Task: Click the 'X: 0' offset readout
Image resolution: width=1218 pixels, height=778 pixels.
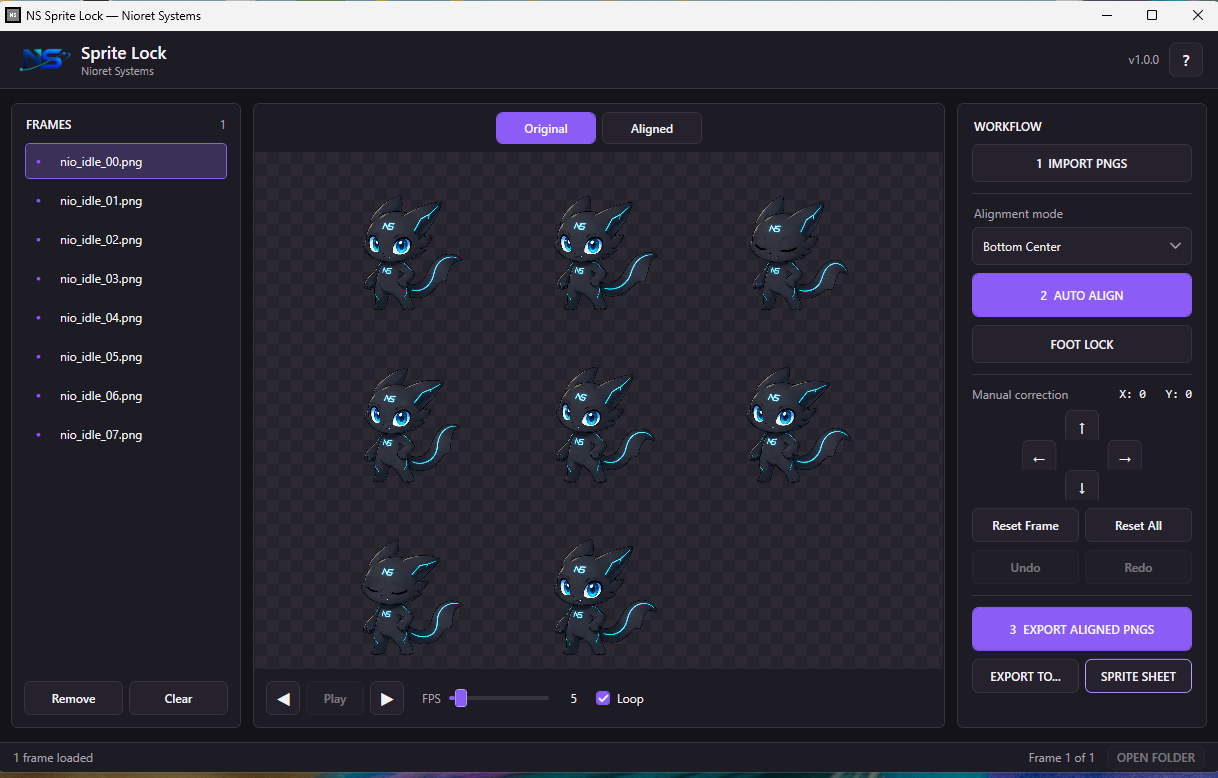Action: (1132, 394)
